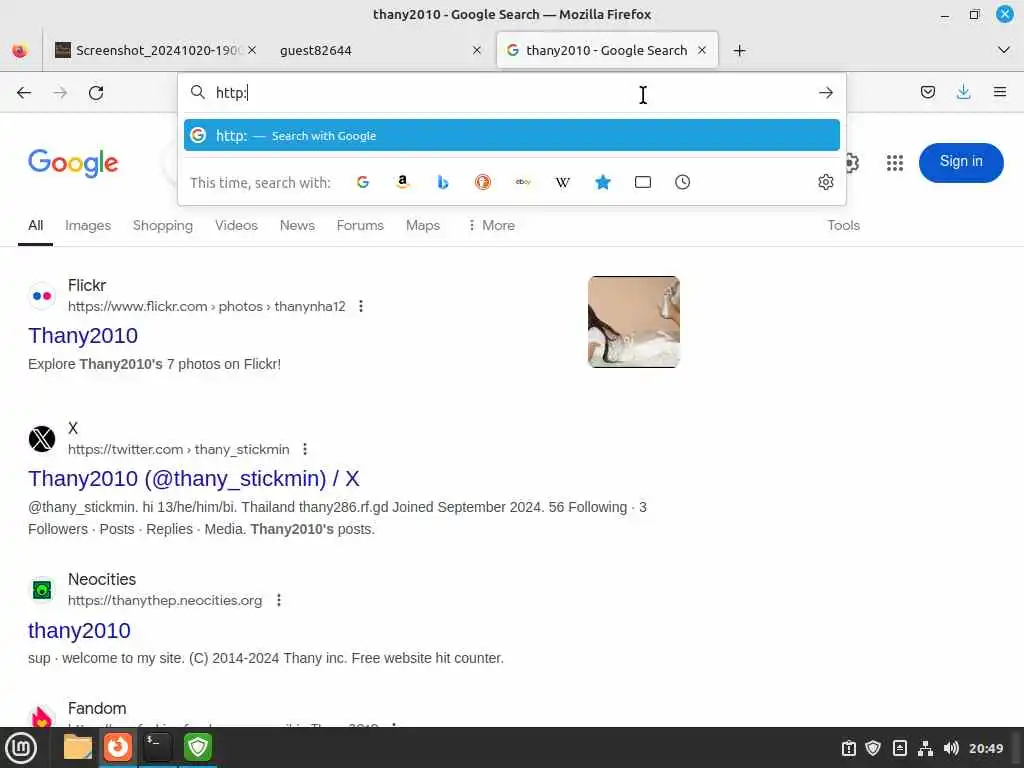This screenshot has width=1024, height=768.
Task: Open the Google apps grid
Action: pyautogui.click(x=895, y=163)
